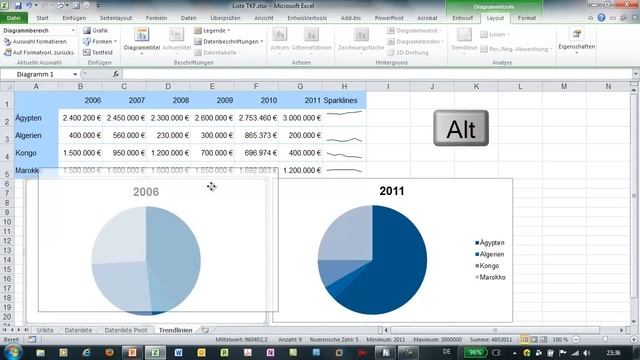Click row 3 header
This screenshot has width=640, height=360.
(7, 136)
